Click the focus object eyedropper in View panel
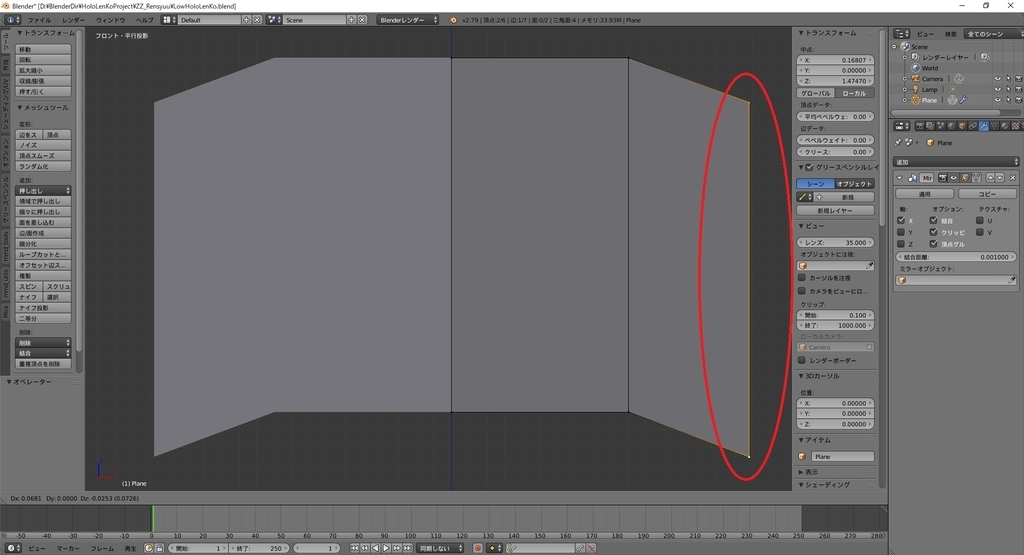 (869, 266)
